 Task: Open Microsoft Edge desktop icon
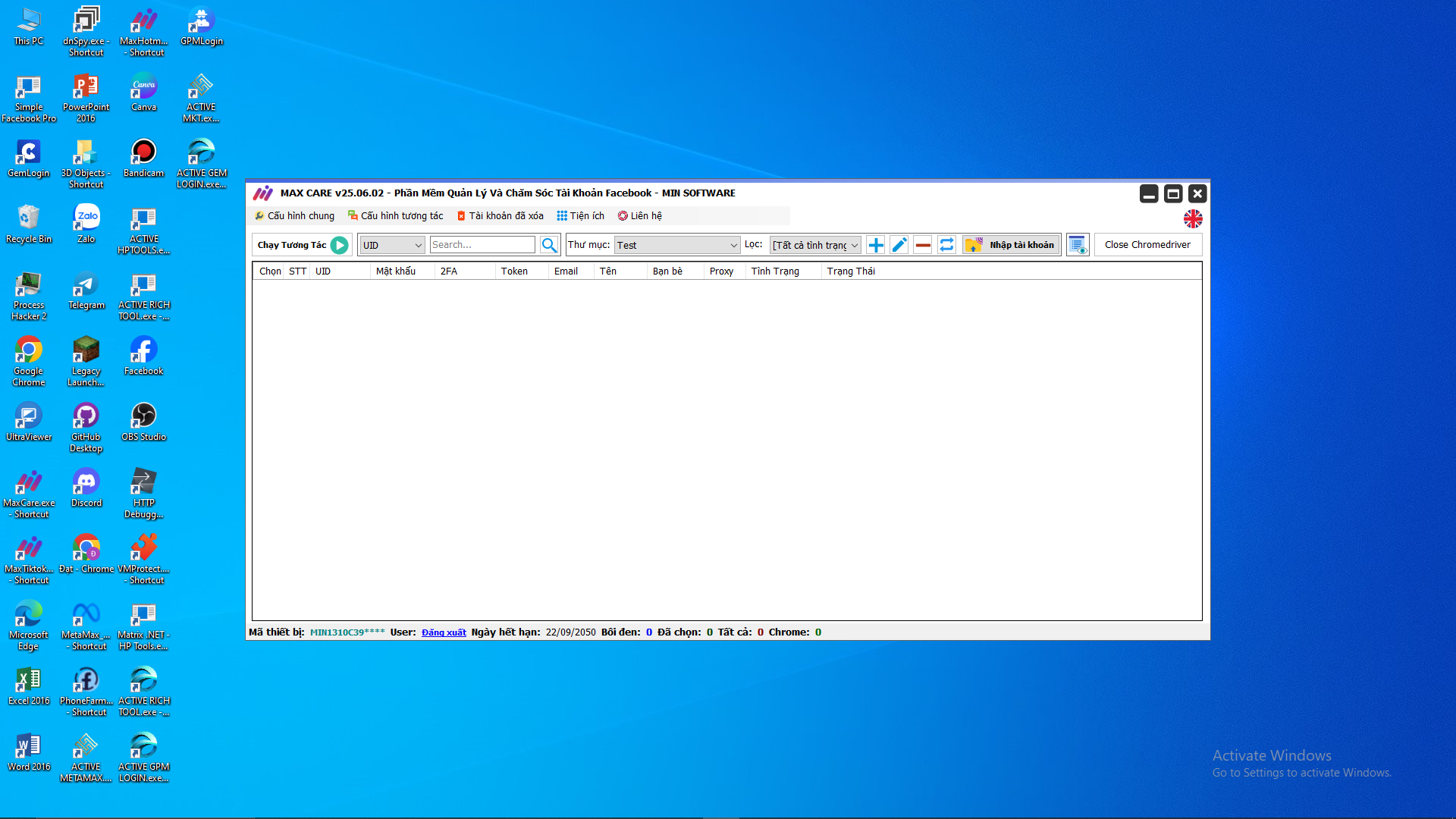click(x=29, y=626)
